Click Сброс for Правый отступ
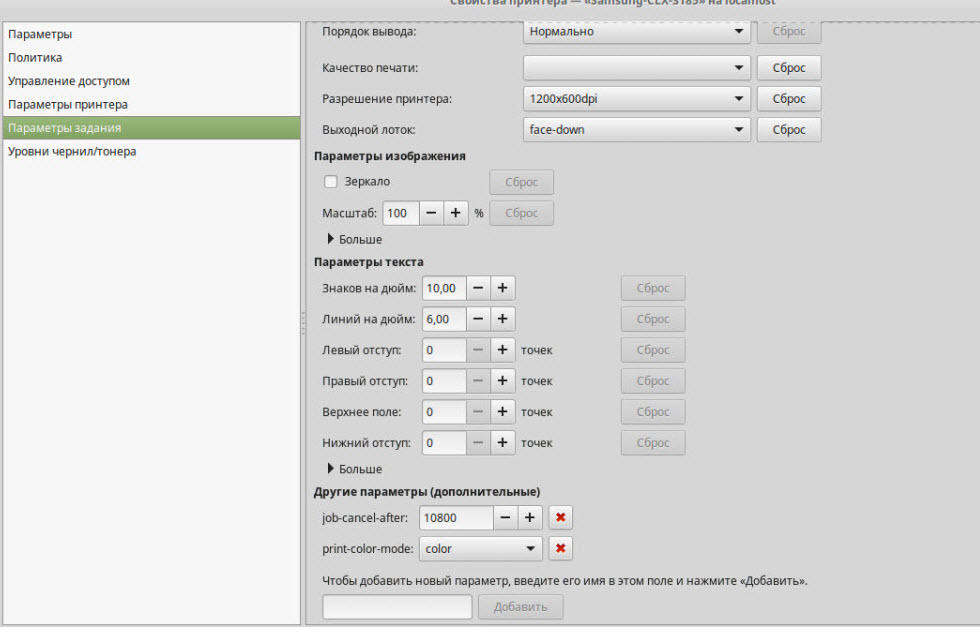 point(653,381)
